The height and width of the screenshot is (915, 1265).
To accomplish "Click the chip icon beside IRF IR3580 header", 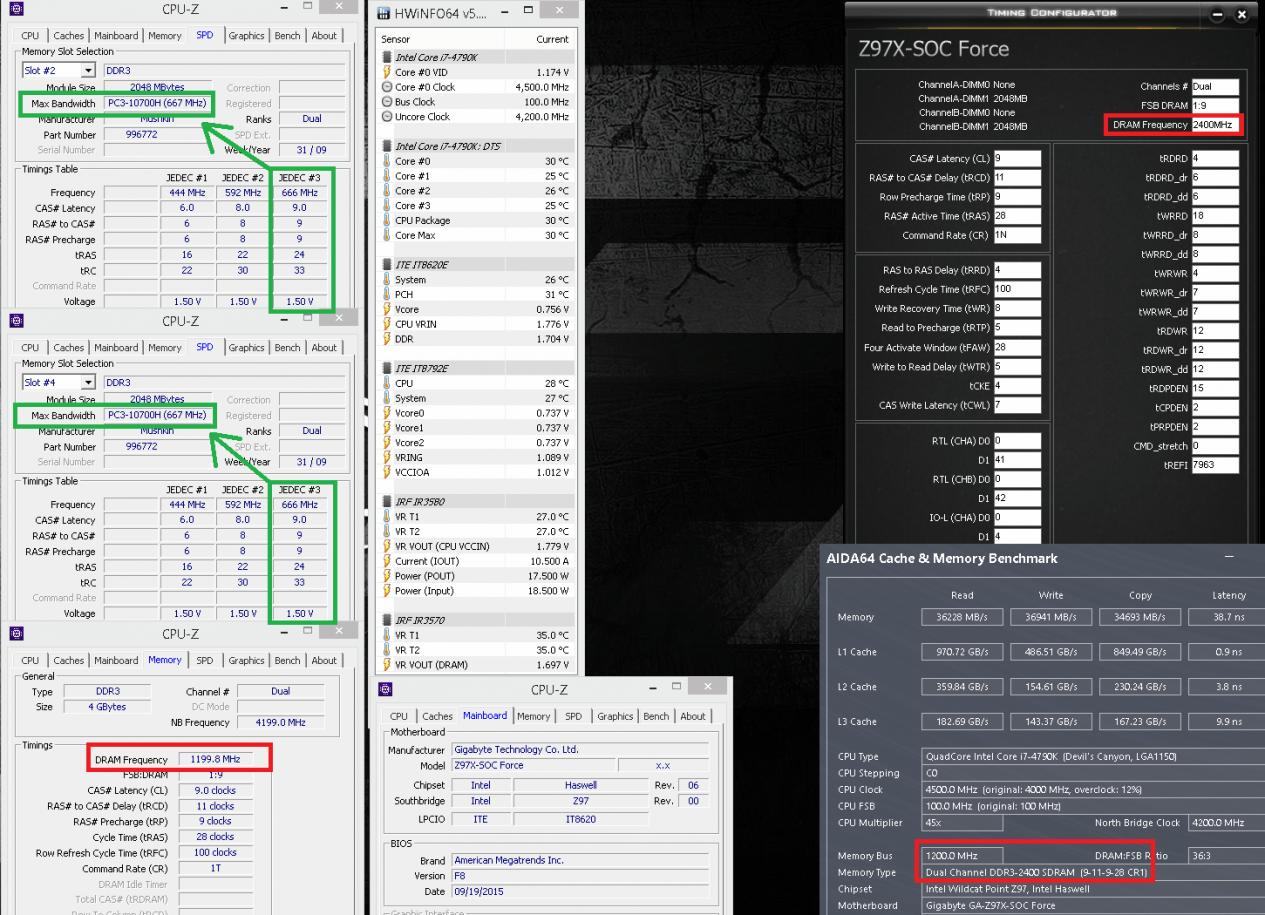I will point(387,502).
